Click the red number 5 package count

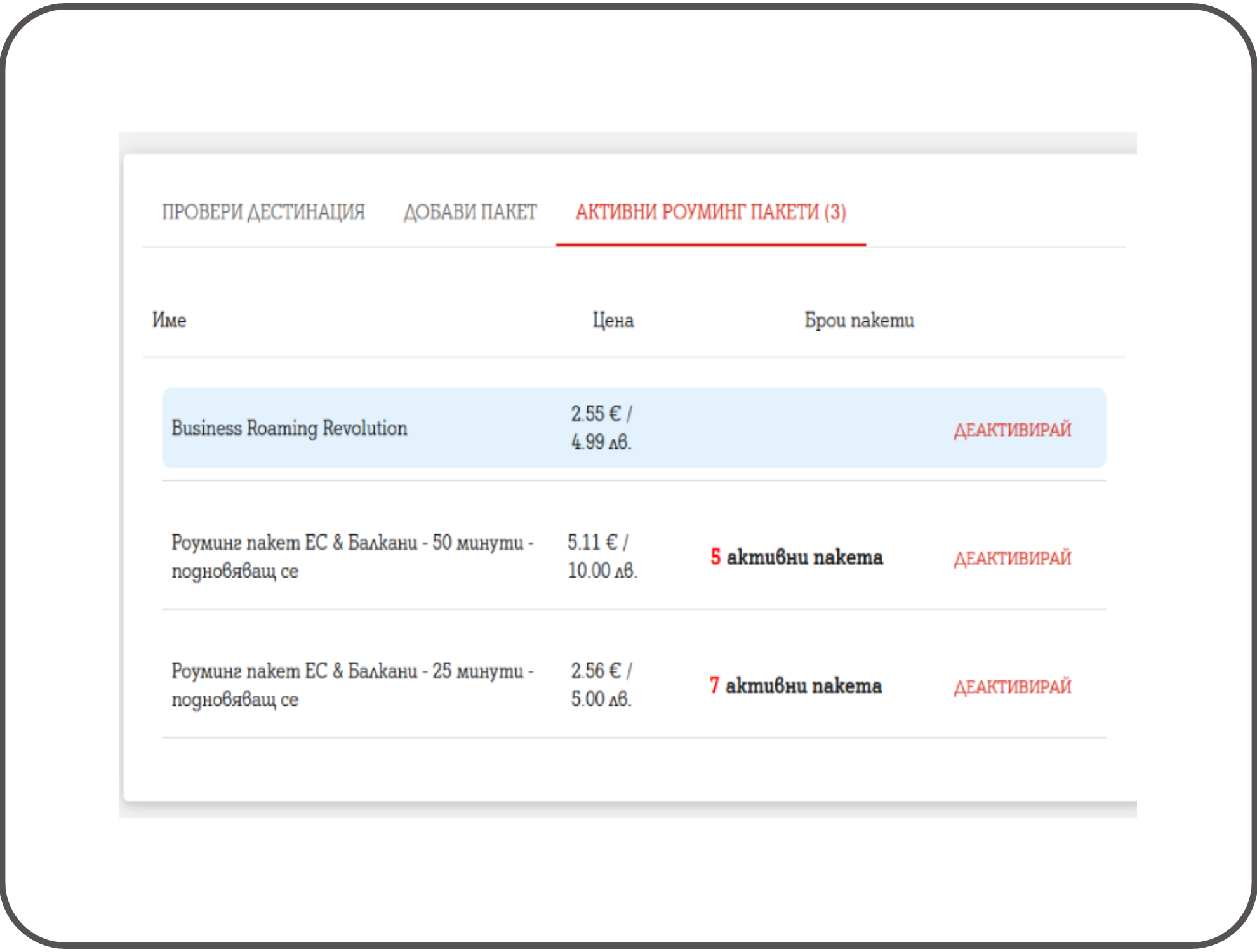click(x=715, y=557)
